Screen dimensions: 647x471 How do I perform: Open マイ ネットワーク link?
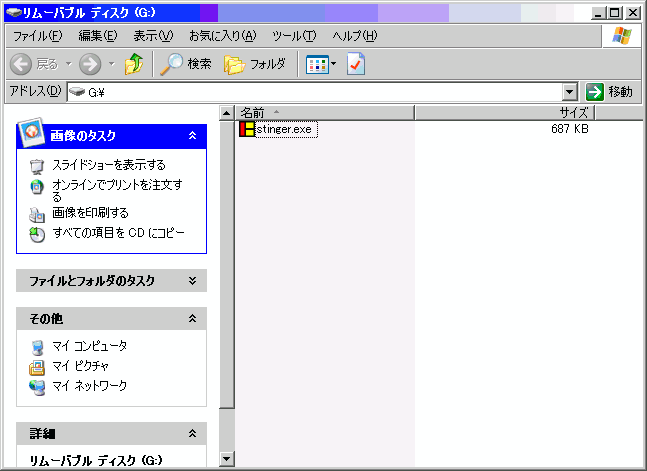(x=90, y=386)
